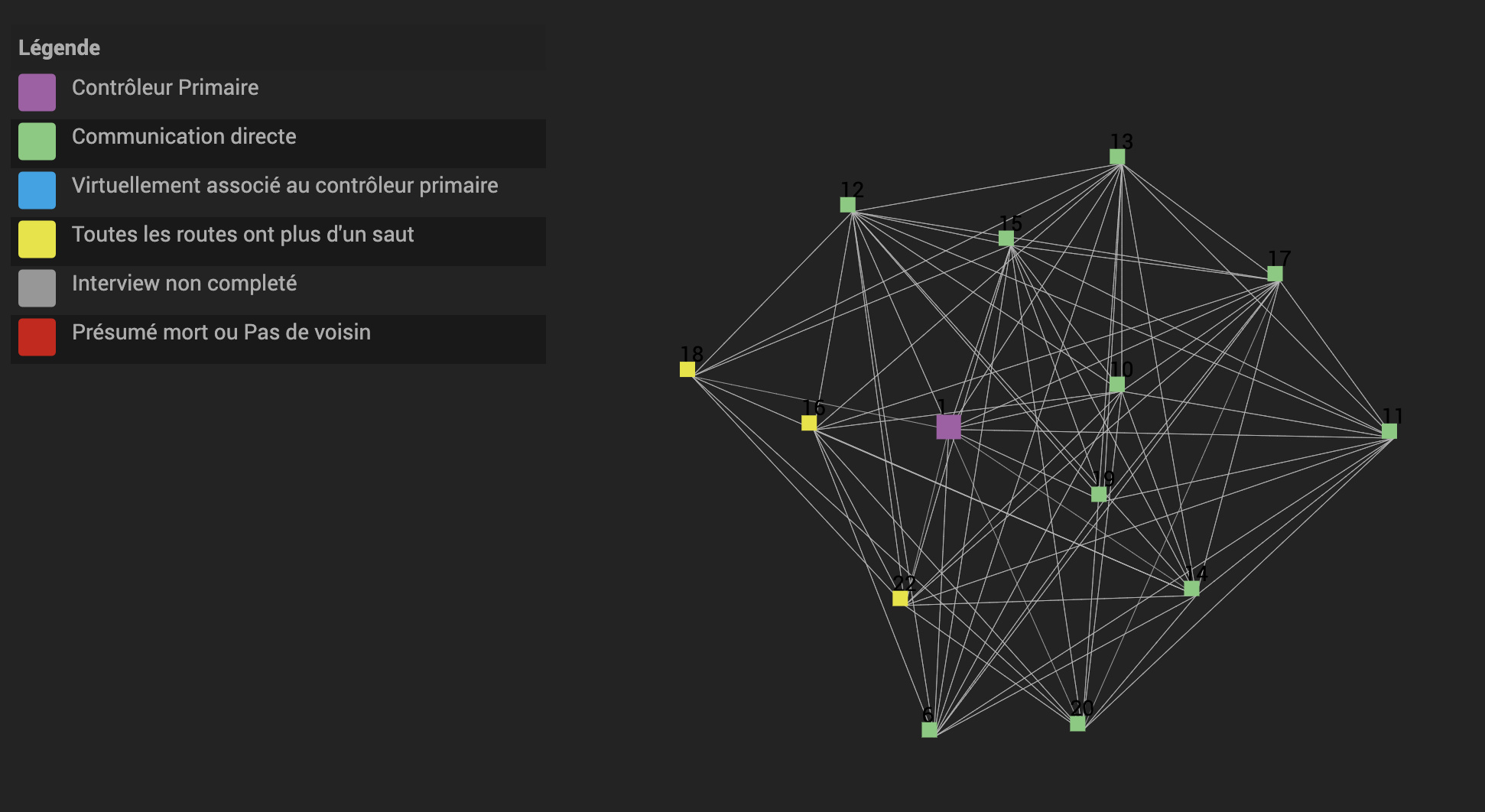Click green node 6 at bottom
This screenshot has width=1485, height=812.
(929, 730)
